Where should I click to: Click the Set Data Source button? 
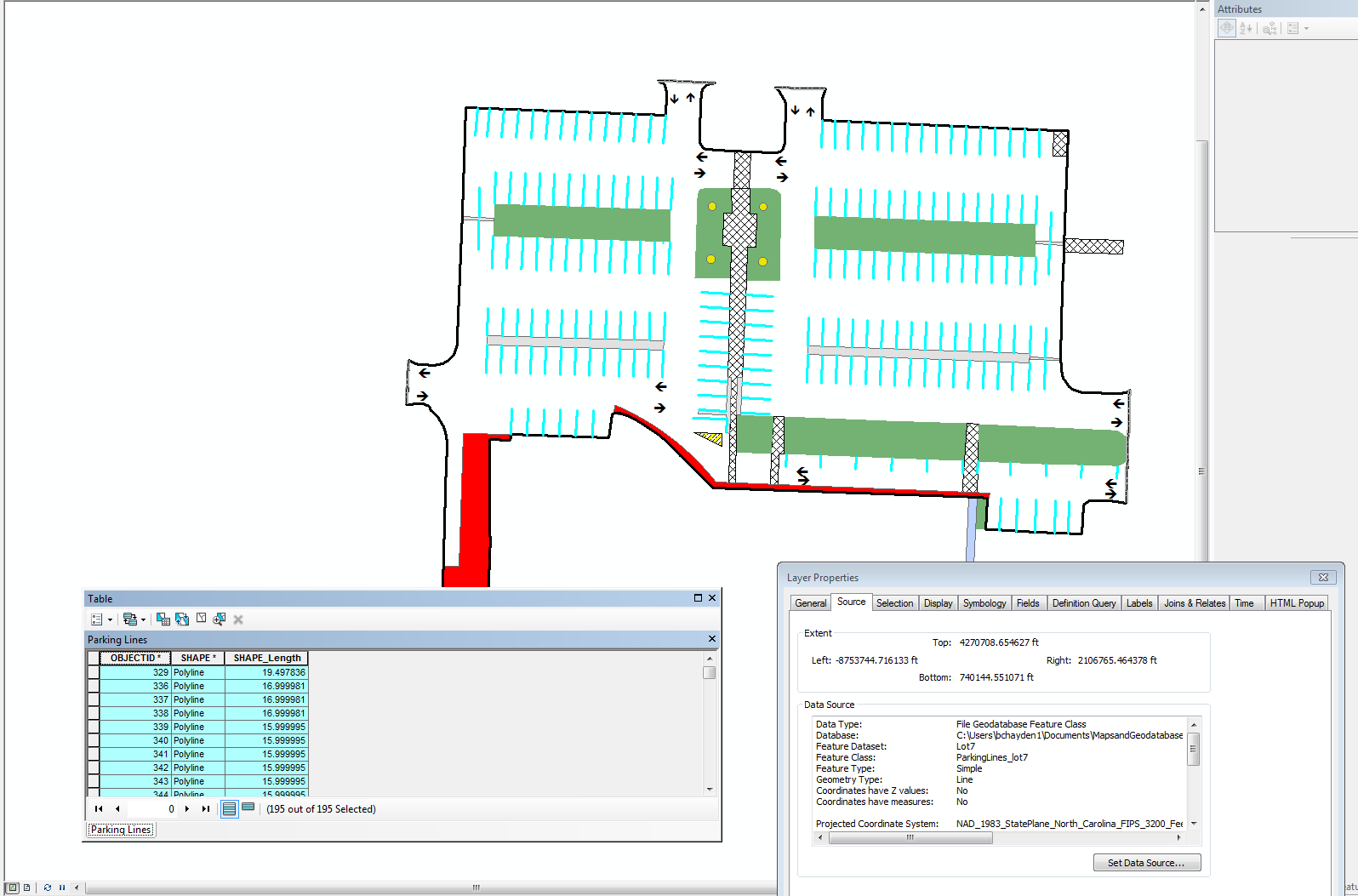(x=1146, y=863)
